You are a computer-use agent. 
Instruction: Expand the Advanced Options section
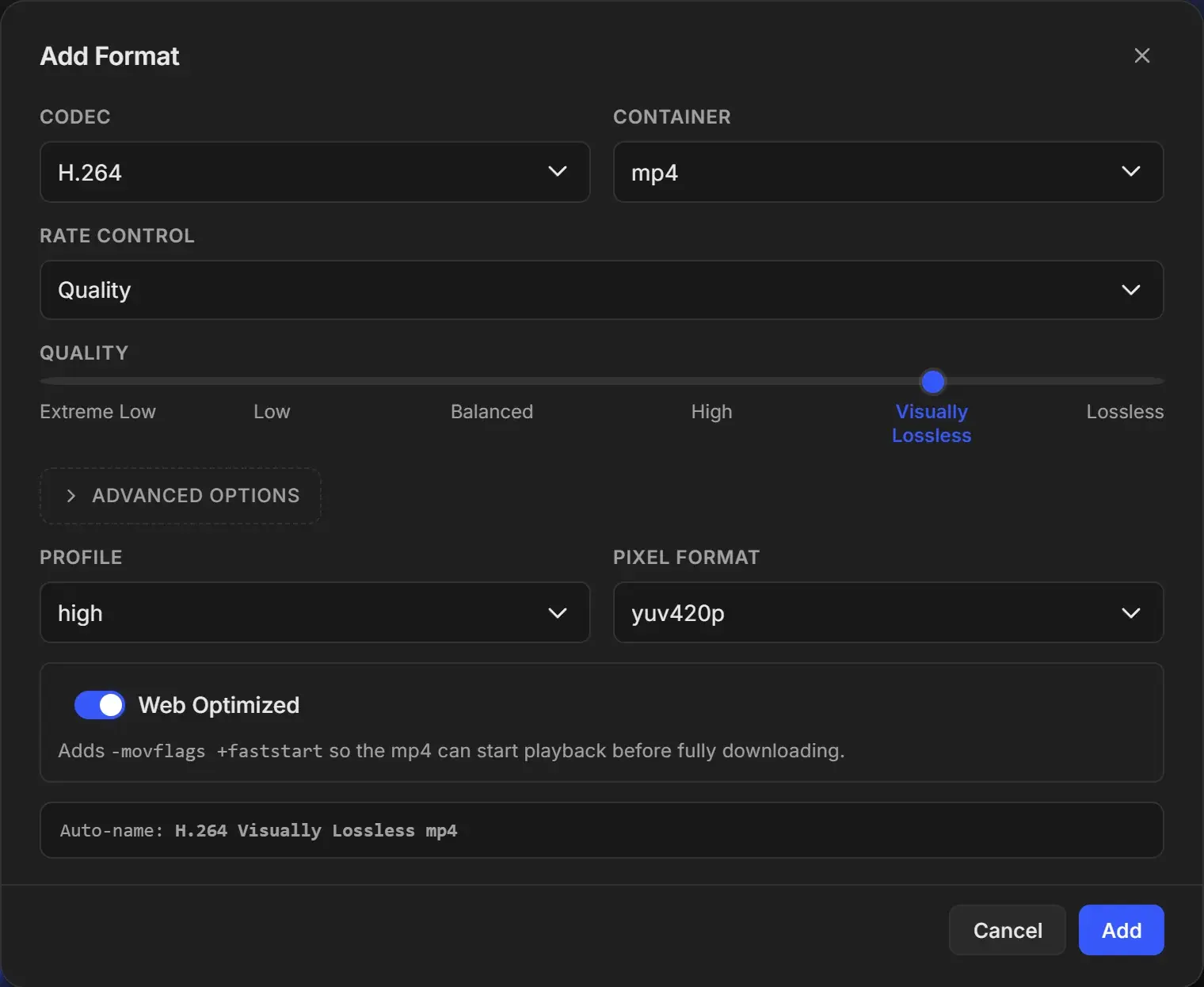pos(181,496)
